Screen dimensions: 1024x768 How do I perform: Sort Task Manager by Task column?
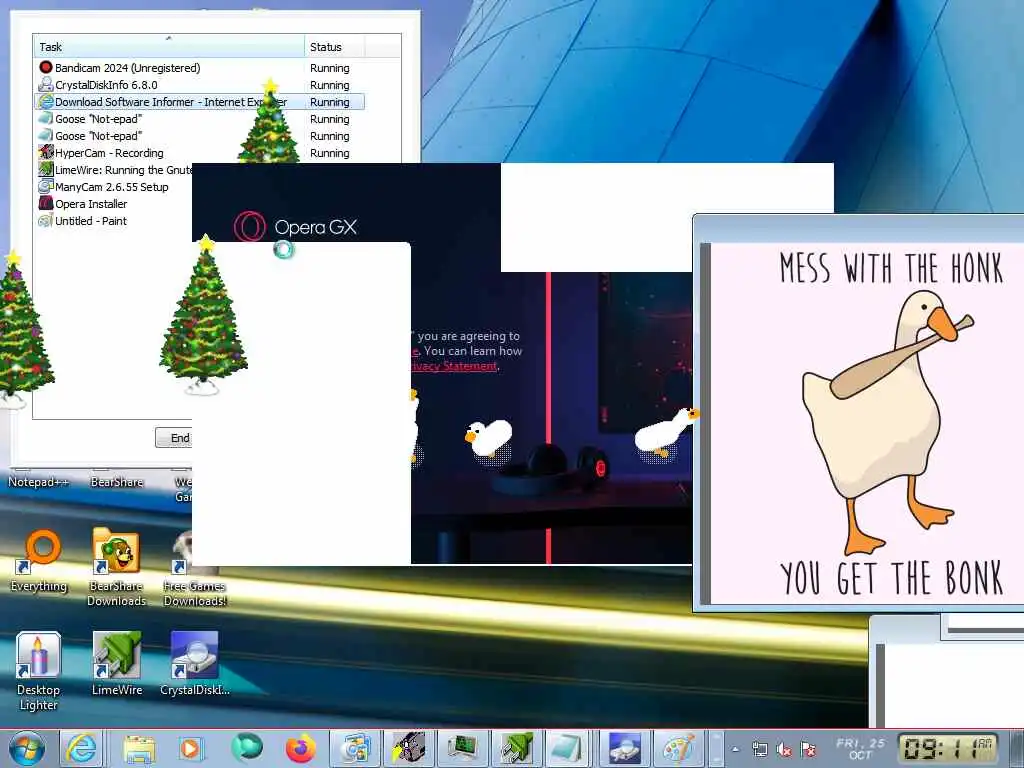pos(168,46)
